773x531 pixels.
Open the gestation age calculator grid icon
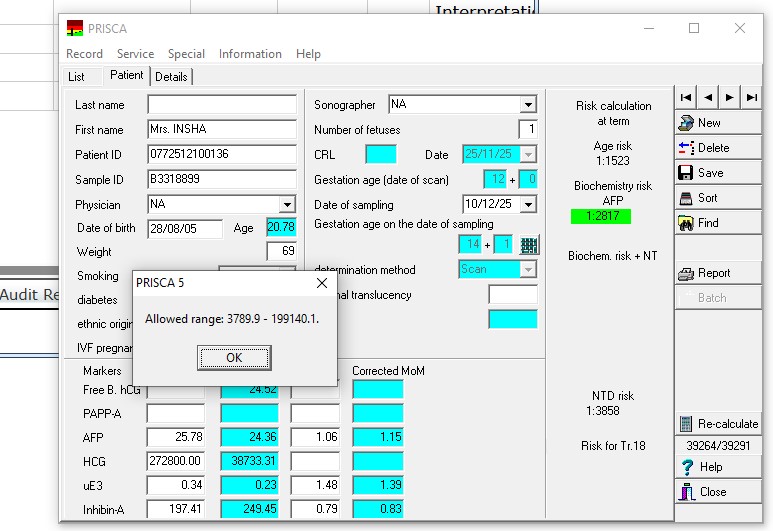tap(530, 245)
